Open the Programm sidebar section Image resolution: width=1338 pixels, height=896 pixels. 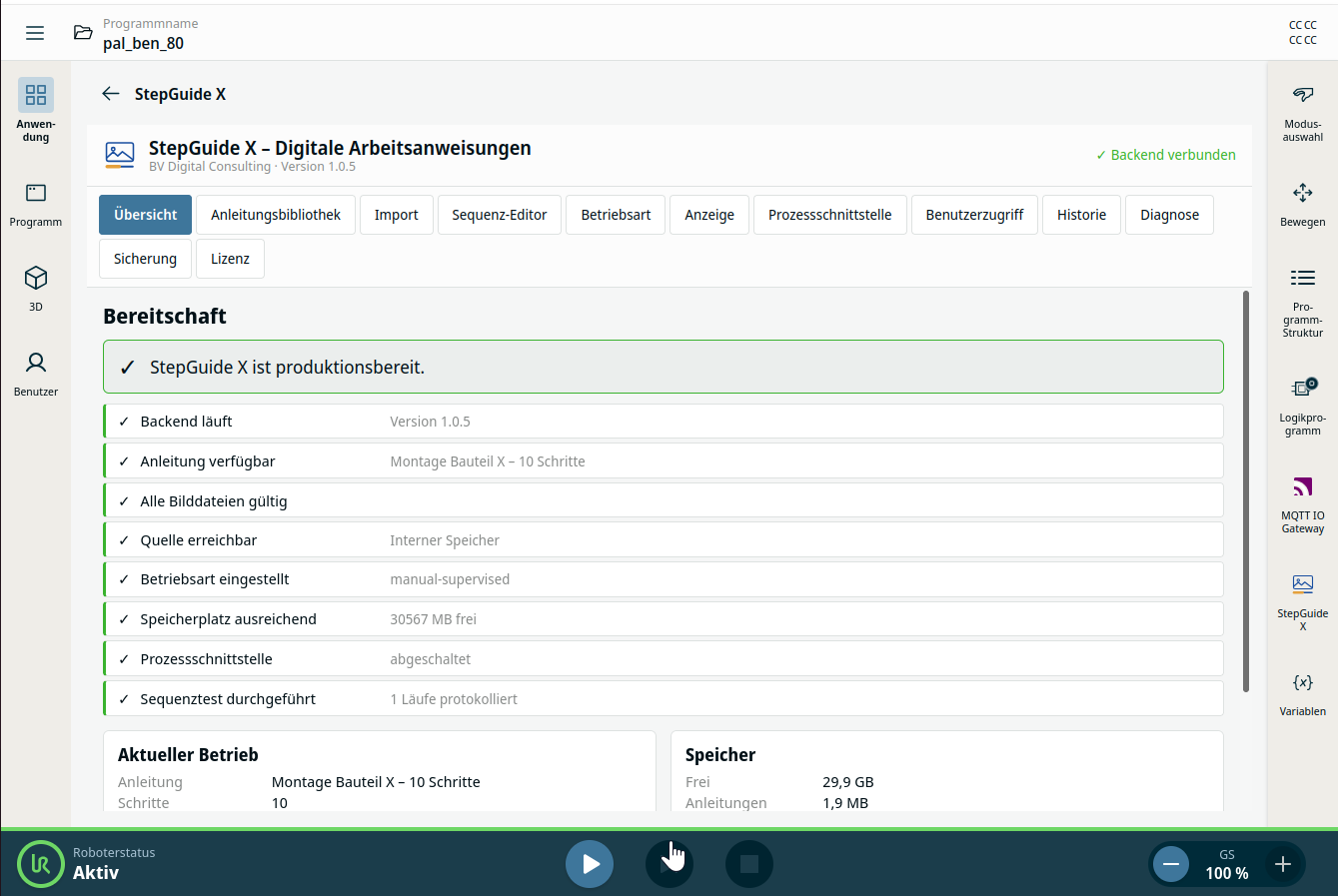point(36,205)
